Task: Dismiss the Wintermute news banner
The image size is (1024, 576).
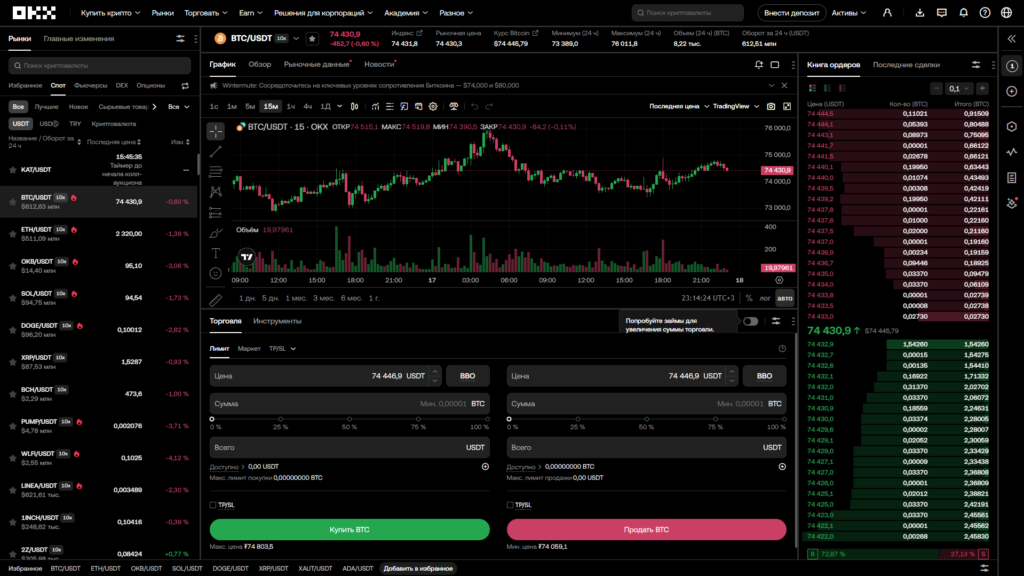Action: (x=784, y=86)
